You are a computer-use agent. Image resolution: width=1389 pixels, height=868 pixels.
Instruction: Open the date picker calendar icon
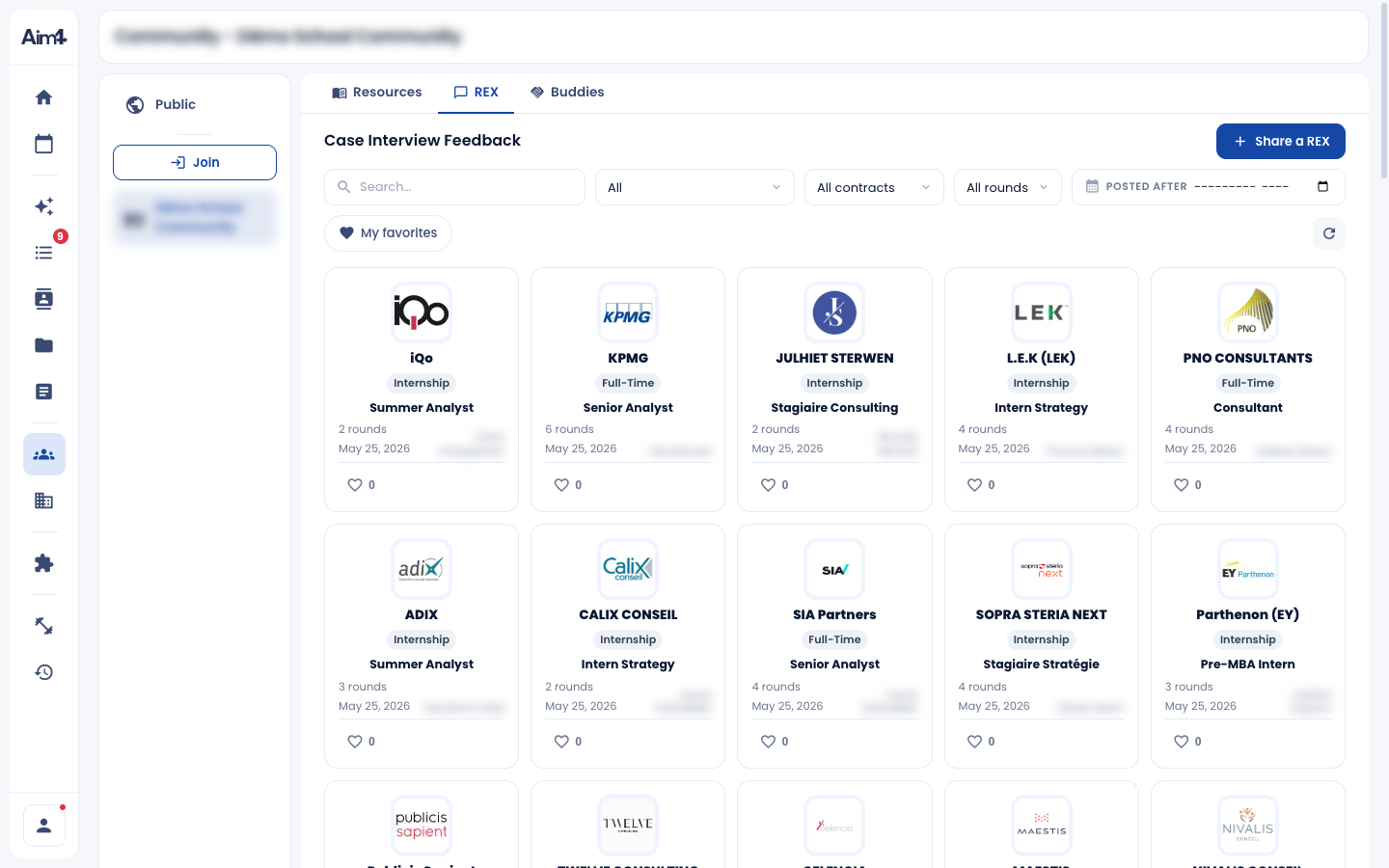[x=1322, y=187]
